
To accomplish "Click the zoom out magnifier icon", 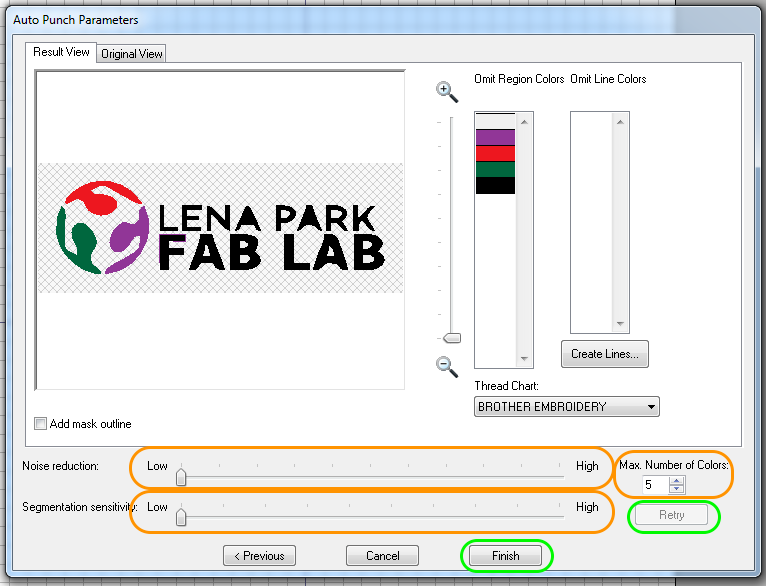I will [447, 366].
